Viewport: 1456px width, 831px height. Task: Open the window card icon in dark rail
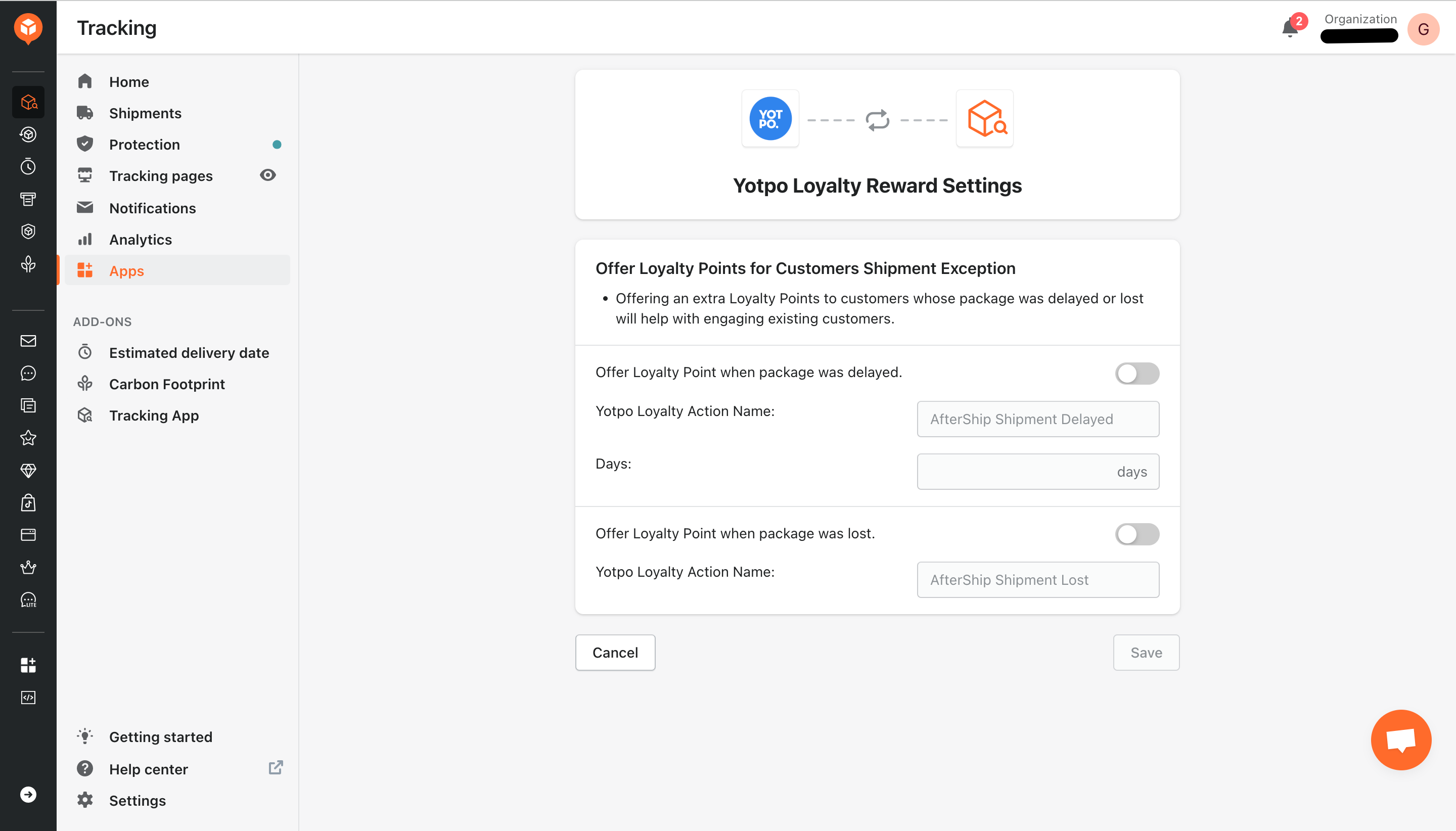pos(28,535)
